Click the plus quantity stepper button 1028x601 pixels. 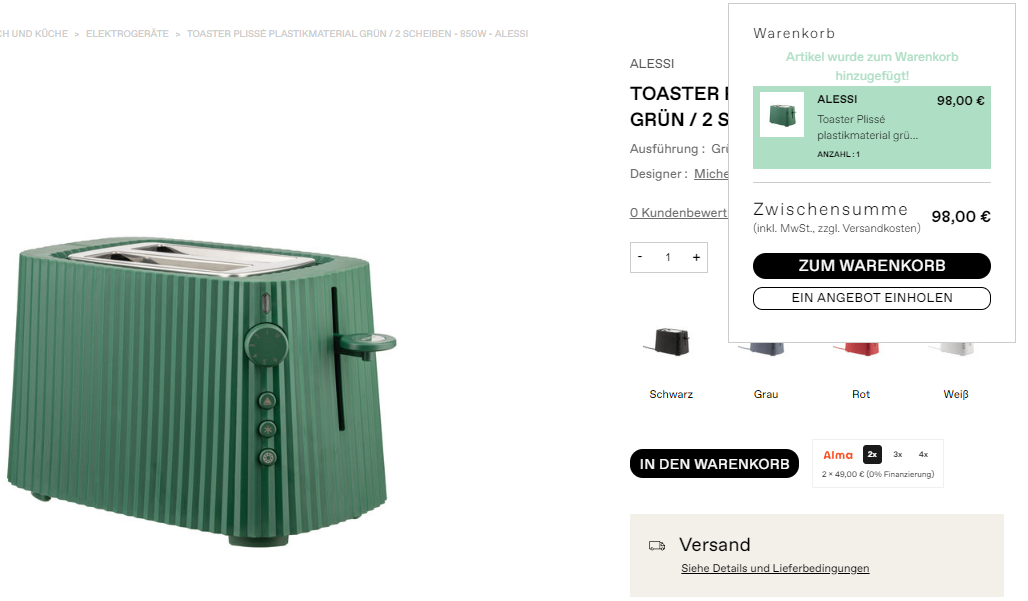[696, 258]
